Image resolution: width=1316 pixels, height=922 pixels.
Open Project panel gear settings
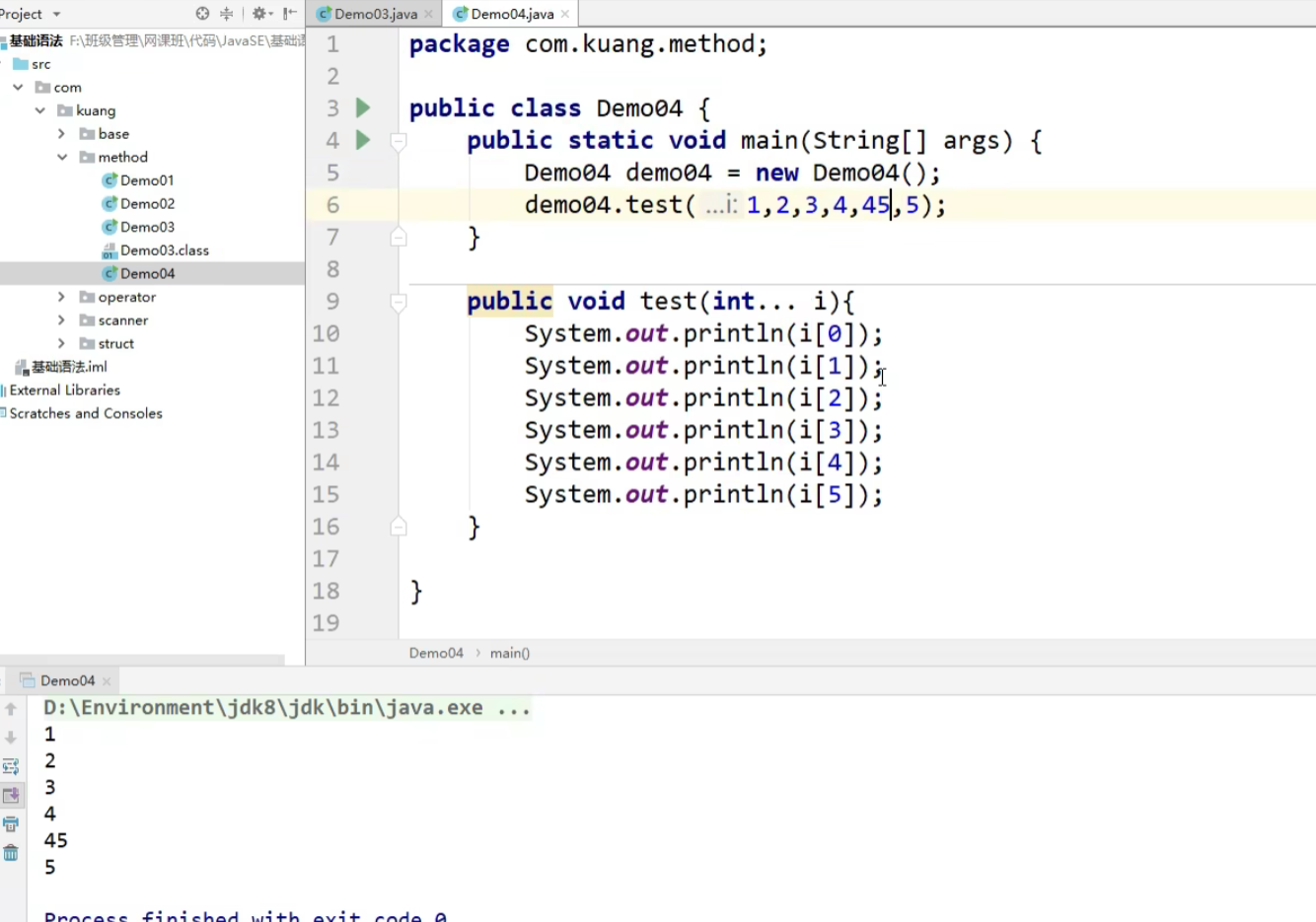tap(259, 14)
